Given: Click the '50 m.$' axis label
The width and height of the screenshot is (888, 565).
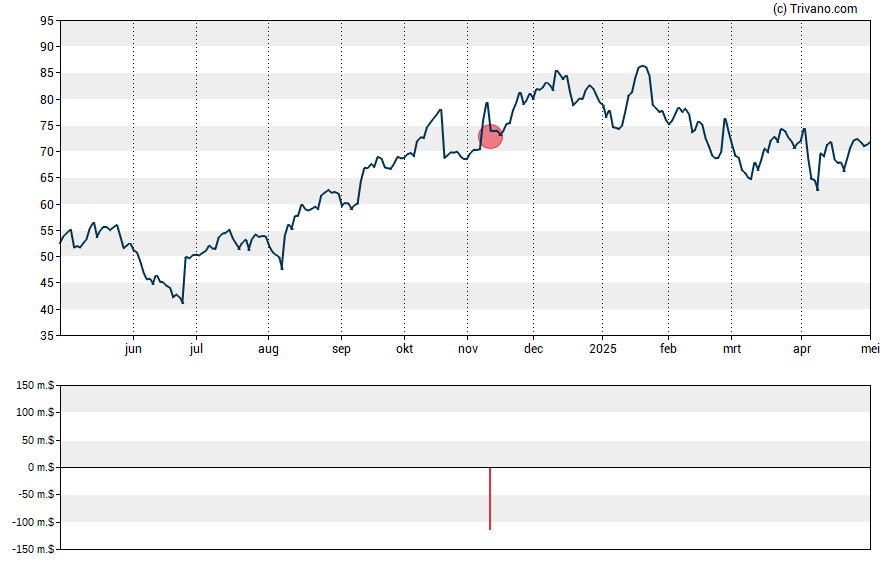Looking at the screenshot, I should point(38,440).
